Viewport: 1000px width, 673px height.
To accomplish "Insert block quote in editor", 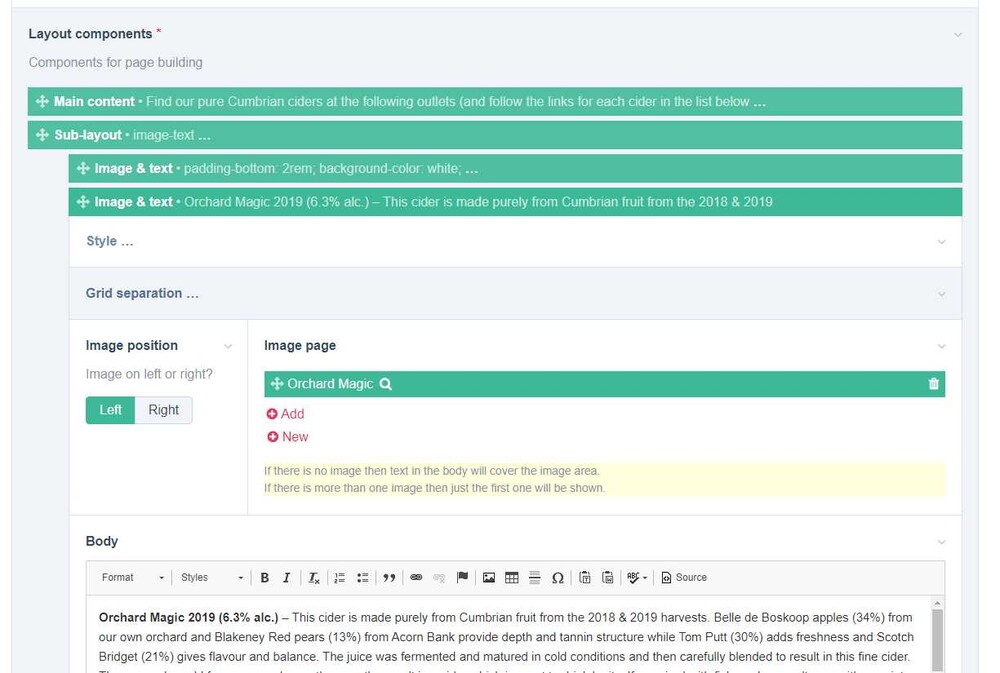I will click(389, 578).
